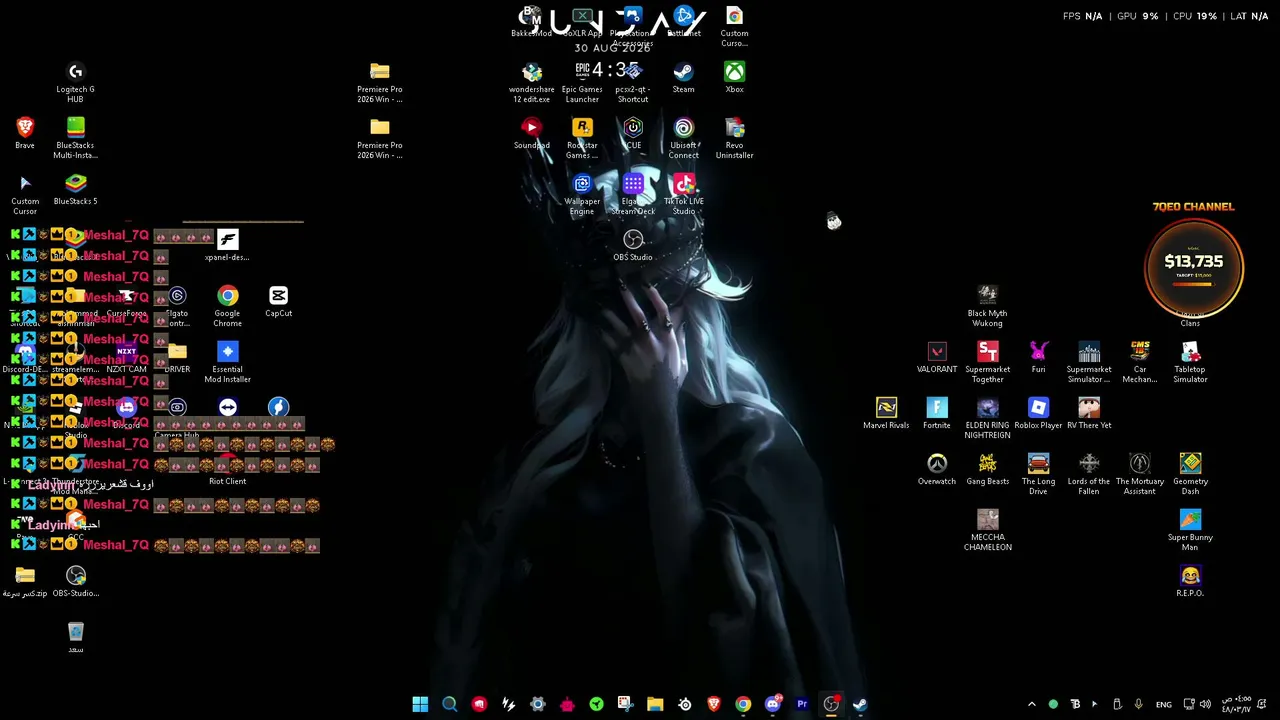Select the Super Bunny Man icon
This screenshot has width=1280, height=720.
[x=1190, y=530]
